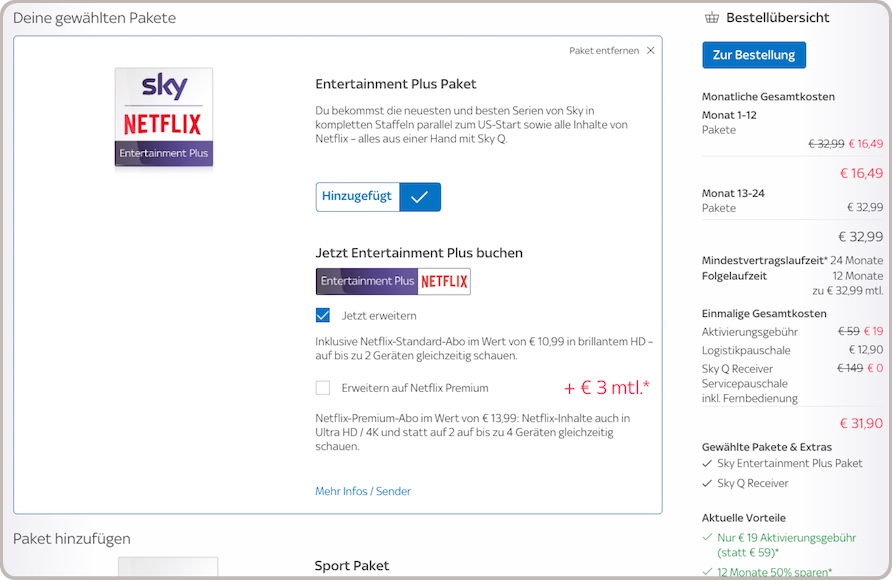Image resolution: width=892 pixels, height=580 pixels.
Task: Click the Sky Q Receiver list entry under Gewählte Pakete
Action: pyautogui.click(x=753, y=483)
